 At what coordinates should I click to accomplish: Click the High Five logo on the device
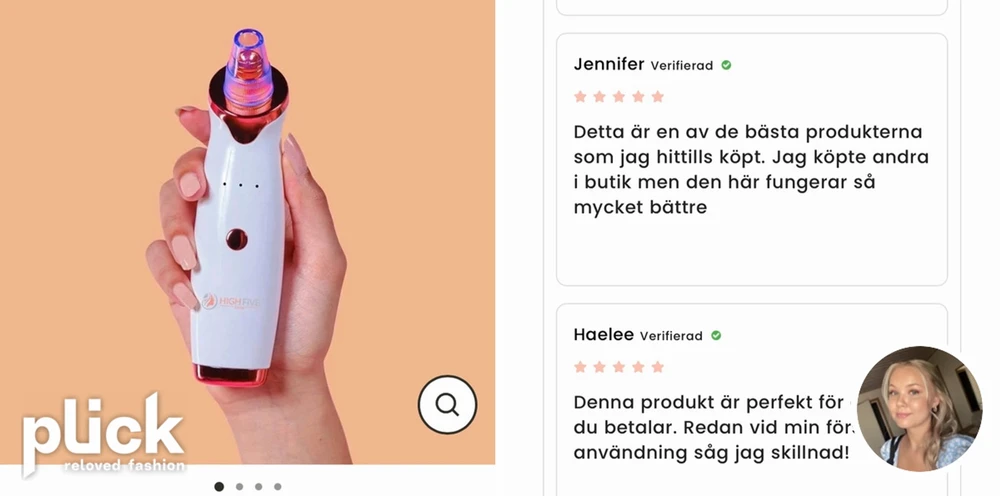(231, 301)
